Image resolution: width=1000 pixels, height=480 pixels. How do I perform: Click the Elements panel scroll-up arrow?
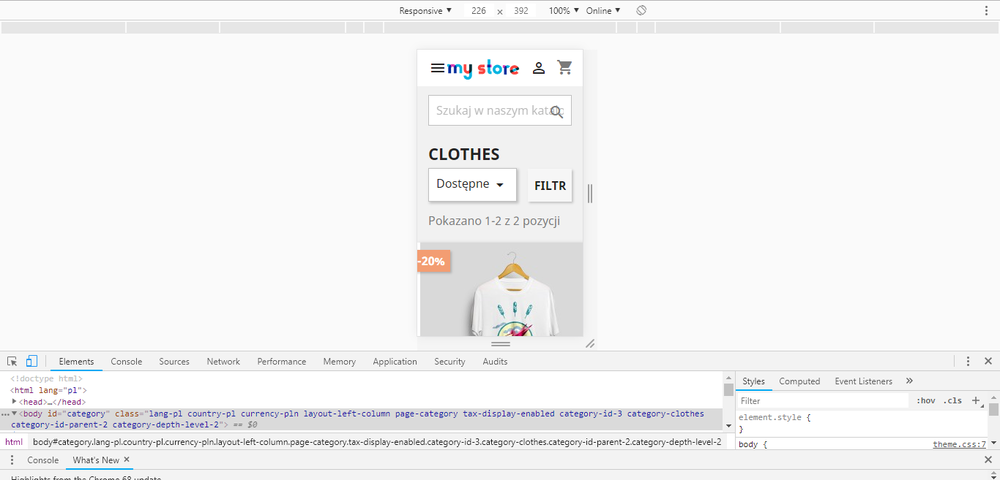pos(728,377)
